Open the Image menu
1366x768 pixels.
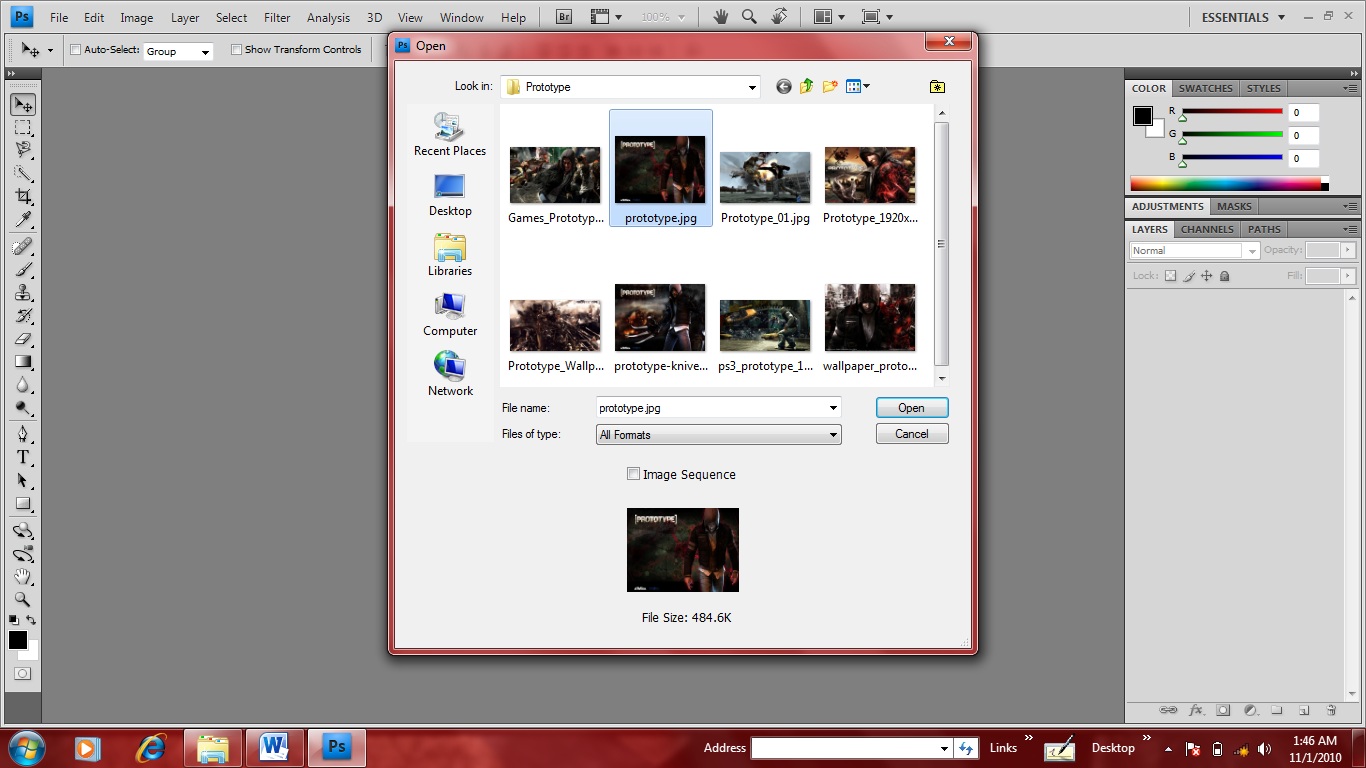[137, 18]
